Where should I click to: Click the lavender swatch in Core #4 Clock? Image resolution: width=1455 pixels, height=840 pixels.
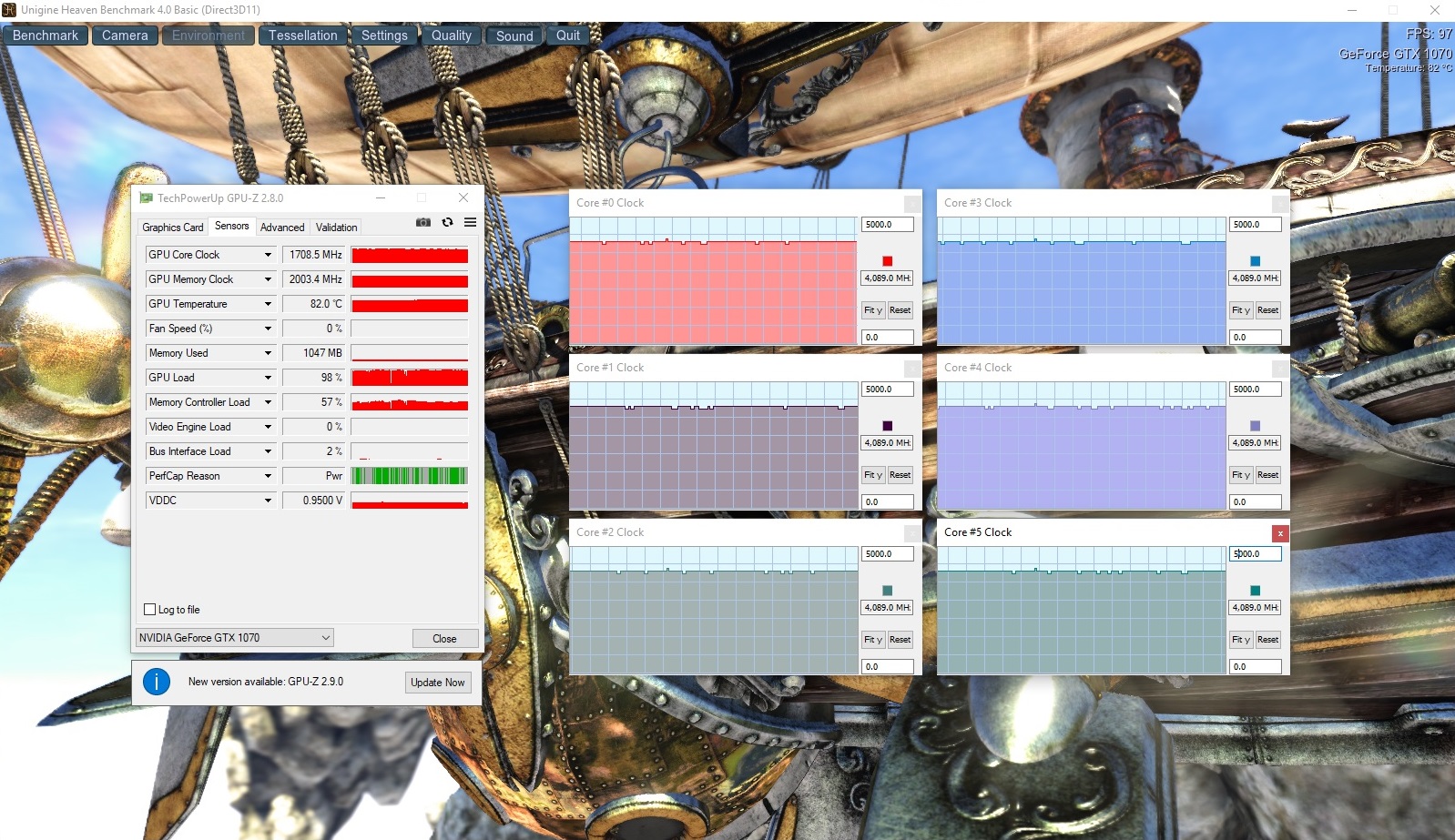(x=1256, y=426)
